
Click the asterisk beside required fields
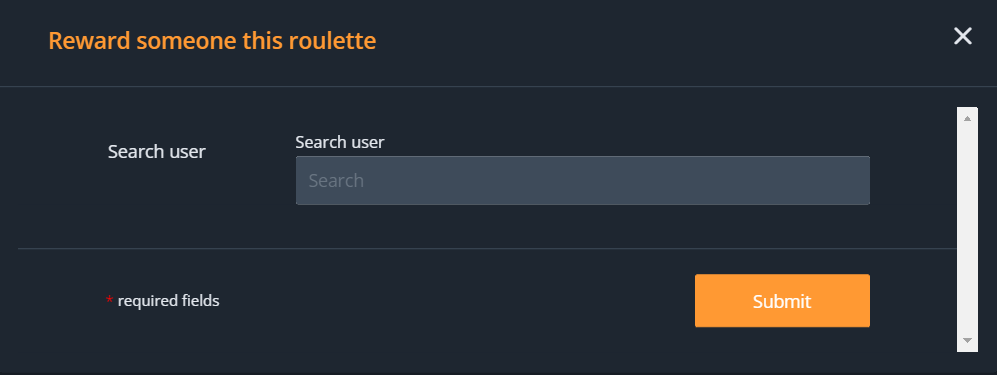pos(109,299)
